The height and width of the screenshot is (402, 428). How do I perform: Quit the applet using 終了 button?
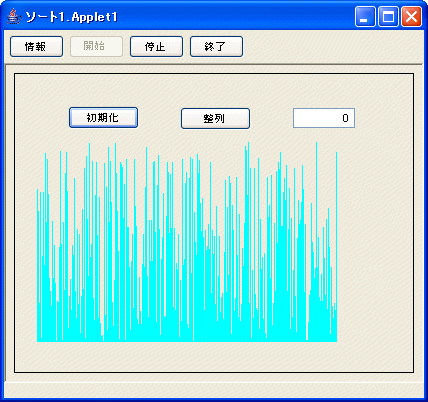click(216, 47)
